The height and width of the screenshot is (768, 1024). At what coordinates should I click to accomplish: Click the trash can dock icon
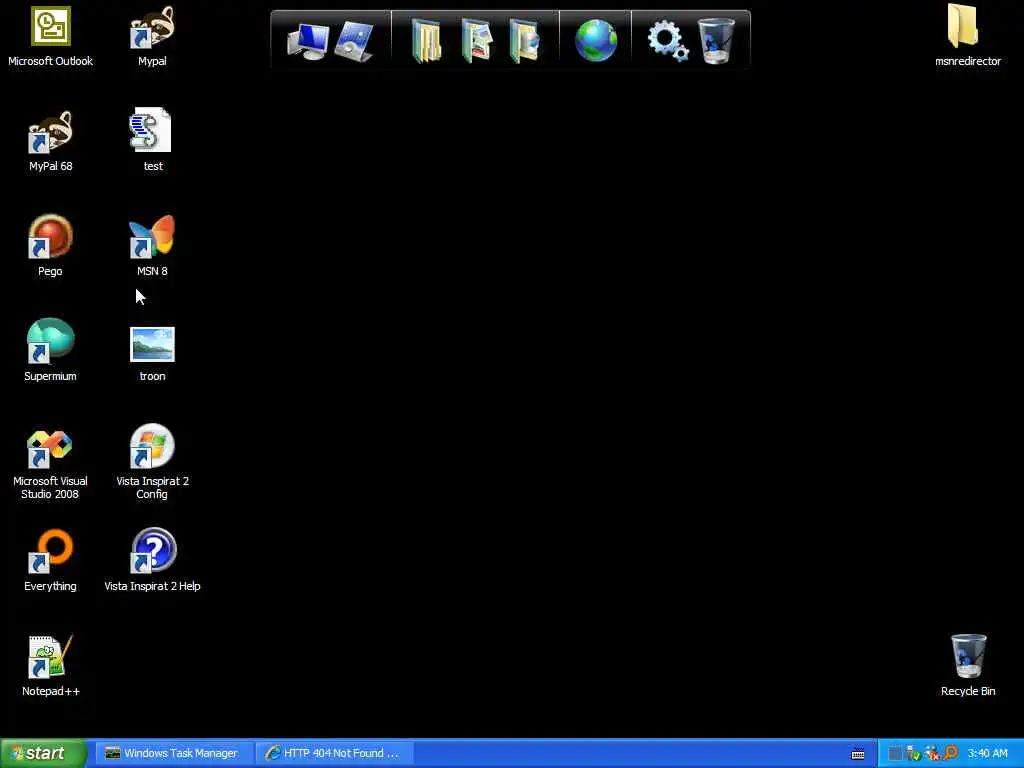point(716,41)
